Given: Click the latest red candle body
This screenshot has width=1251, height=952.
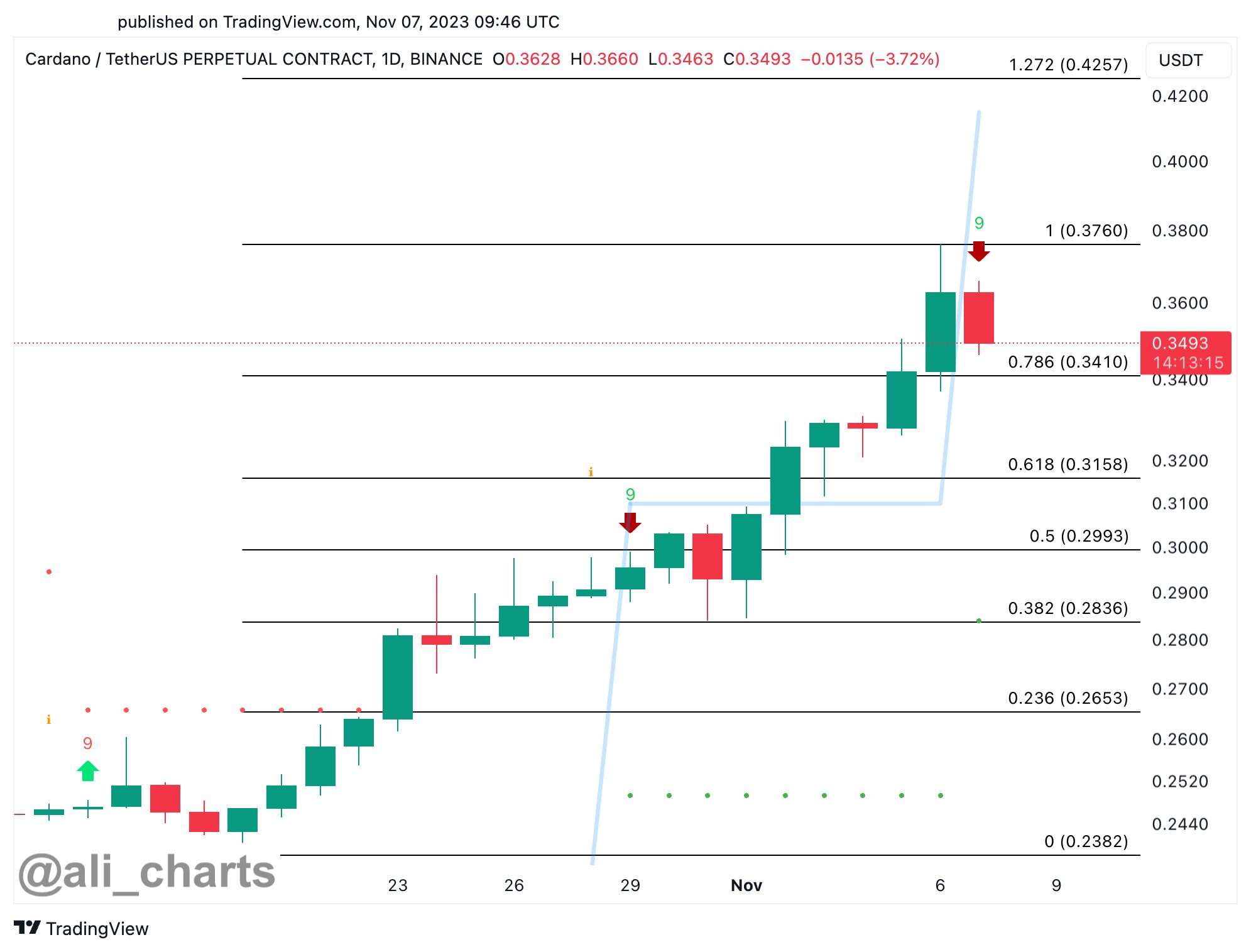Looking at the screenshot, I should coord(978,318).
